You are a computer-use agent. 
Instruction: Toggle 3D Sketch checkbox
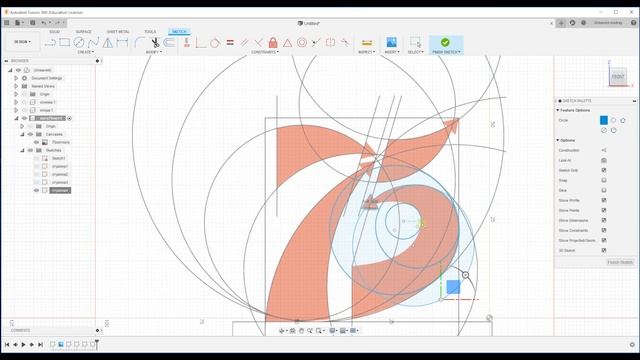pyautogui.click(x=604, y=250)
